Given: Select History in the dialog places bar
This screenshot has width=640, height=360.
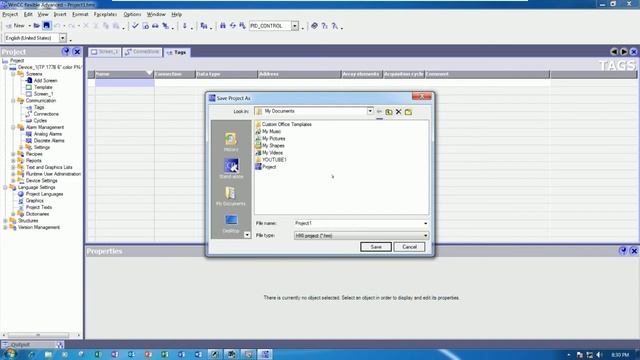Looking at the screenshot, I should 231,142.
